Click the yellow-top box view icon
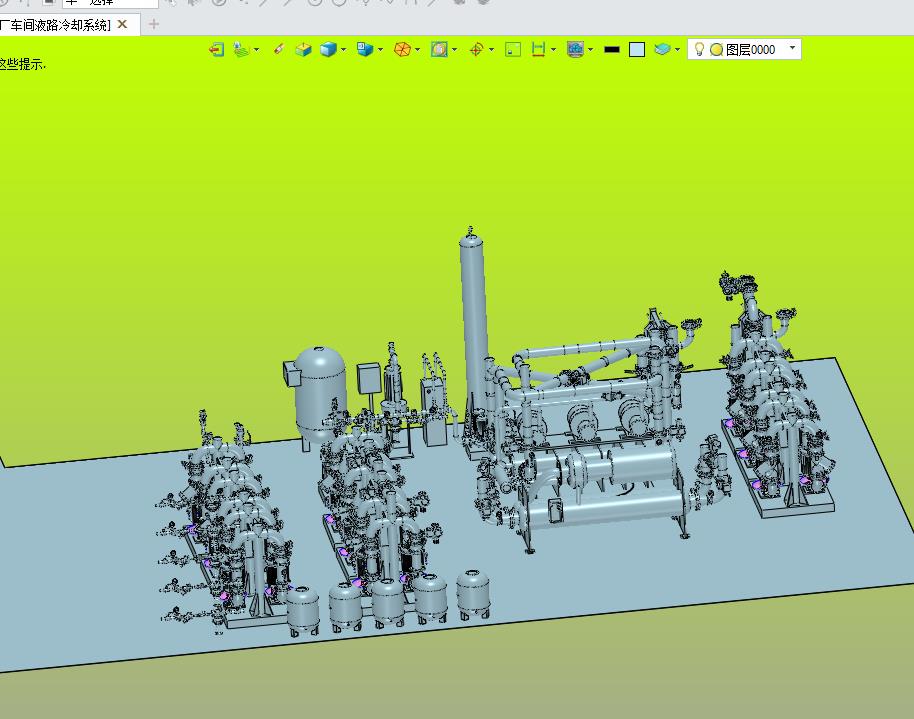The image size is (914, 719). 303,50
